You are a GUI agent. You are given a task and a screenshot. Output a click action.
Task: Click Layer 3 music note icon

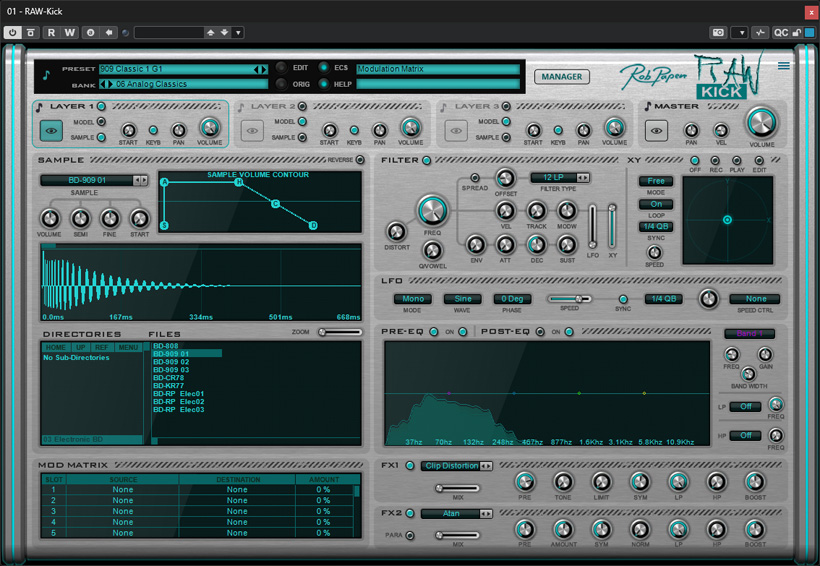[x=443, y=107]
